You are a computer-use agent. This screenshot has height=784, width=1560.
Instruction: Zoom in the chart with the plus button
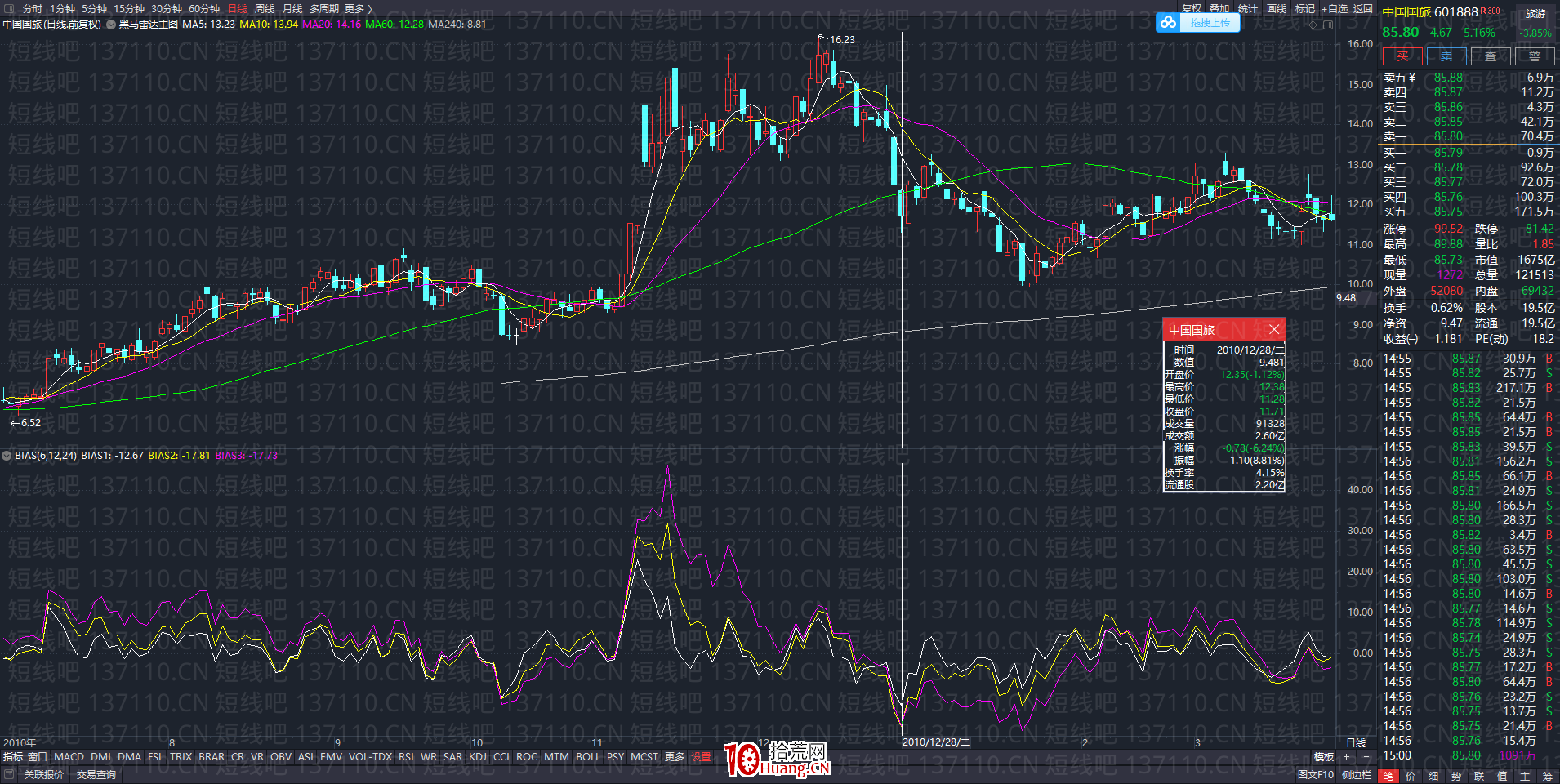[x=1346, y=757]
